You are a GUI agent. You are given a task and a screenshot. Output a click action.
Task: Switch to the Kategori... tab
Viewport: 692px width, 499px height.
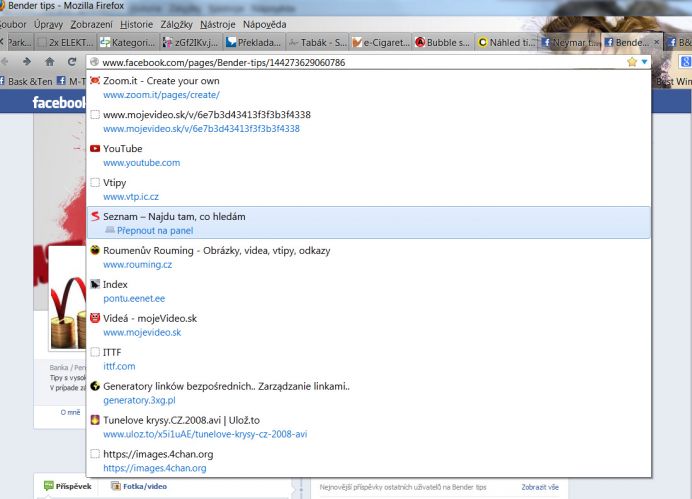128,42
